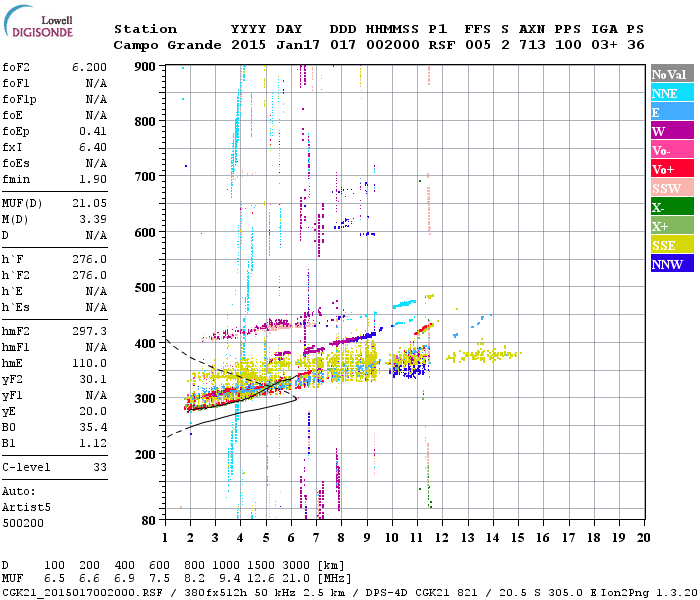Select the NNE cyan legend swatch
Viewport: 700px width, 600px height.
(672, 93)
